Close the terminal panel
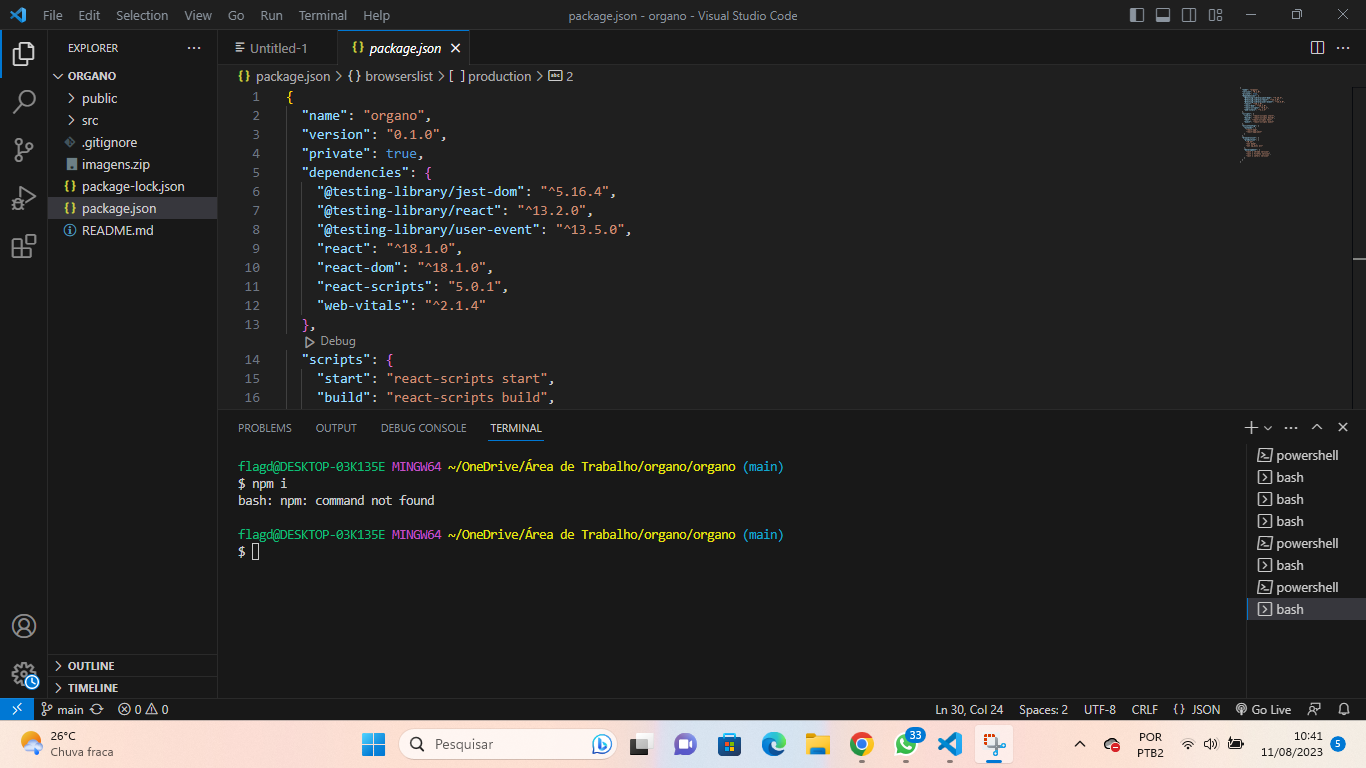This screenshot has height=768, width=1366. pyautogui.click(x=1343, y=427)
